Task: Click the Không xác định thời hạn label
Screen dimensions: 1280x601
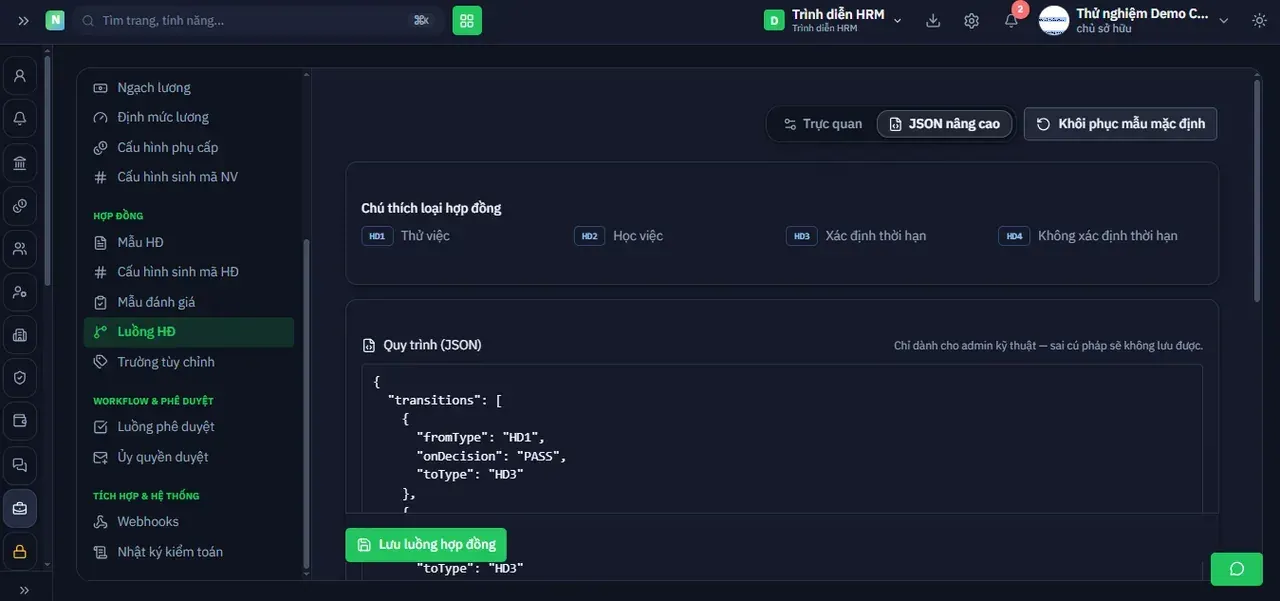Action: pyautogui.click(x=1108, y=236)
